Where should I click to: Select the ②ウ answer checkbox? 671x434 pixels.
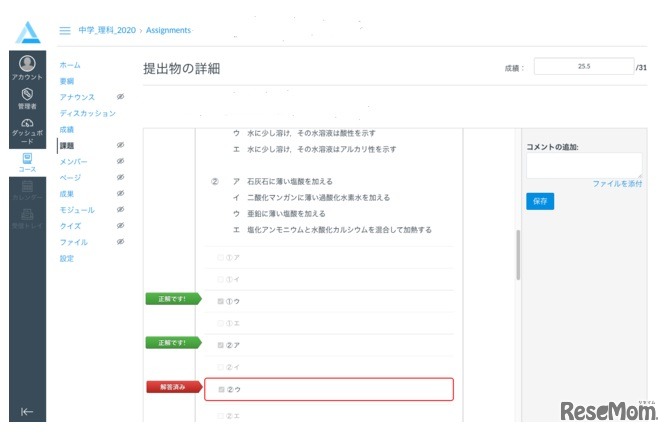tap(221, 389)
